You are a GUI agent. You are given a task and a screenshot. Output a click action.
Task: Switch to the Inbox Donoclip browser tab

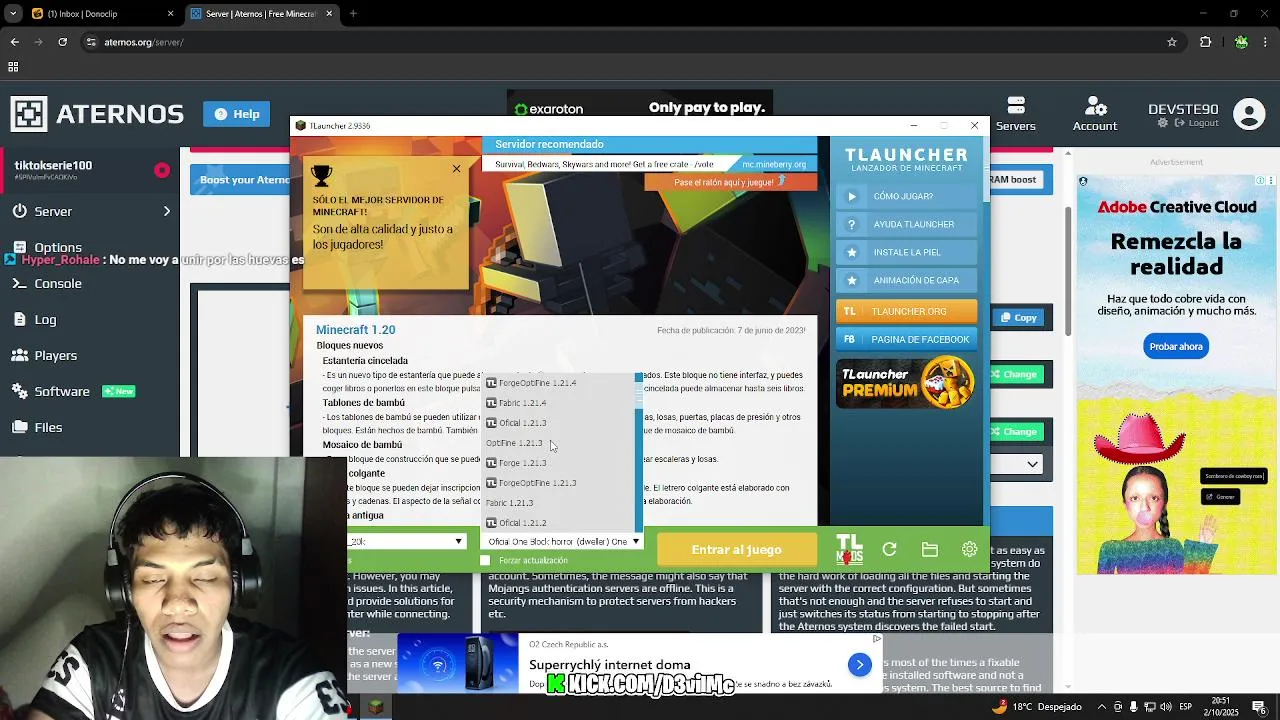click(102, 14)
